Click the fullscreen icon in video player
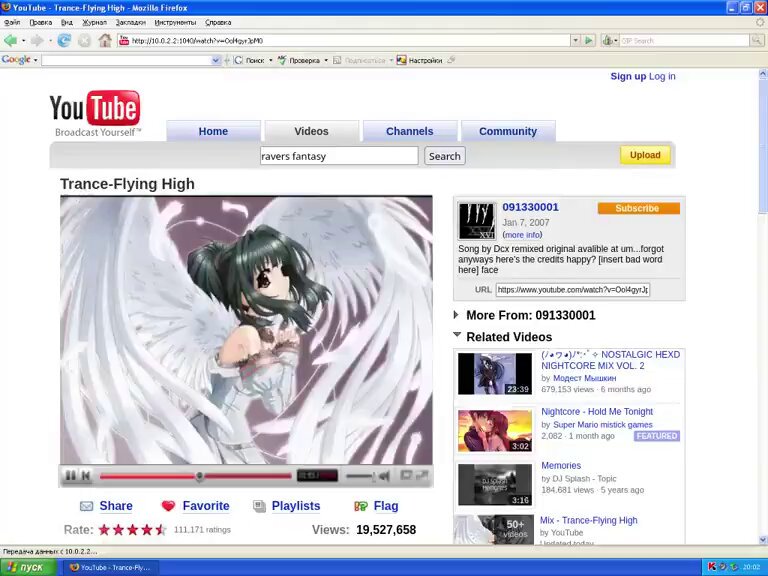This screenshot has width=768, height=576. coord(422,476)
